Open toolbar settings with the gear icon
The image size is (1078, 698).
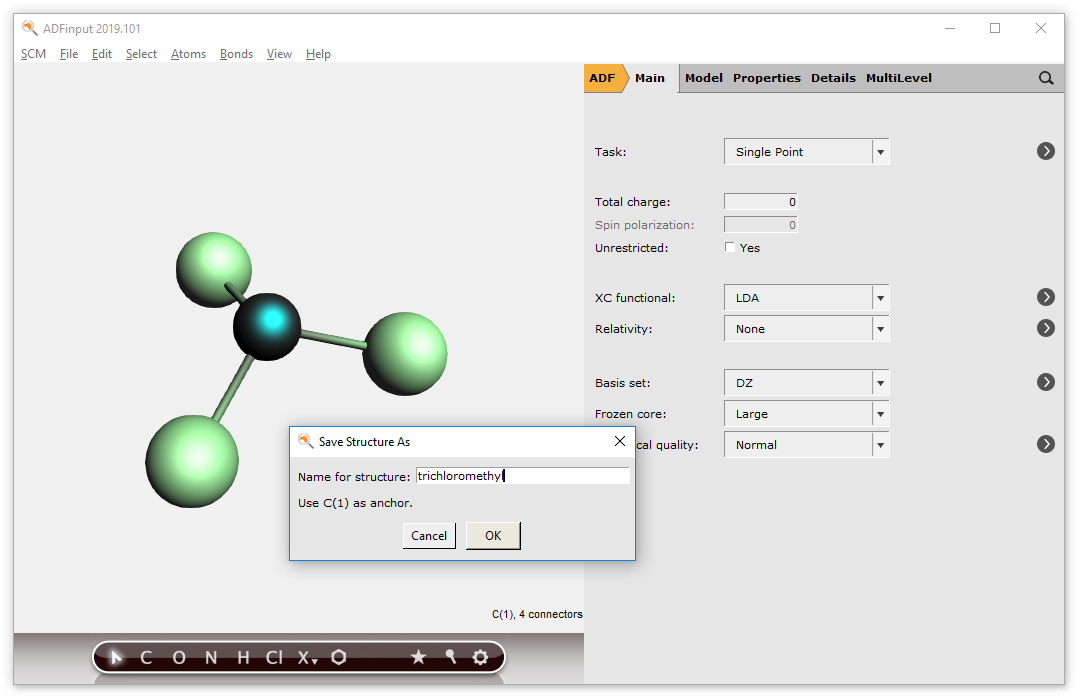[481, 657]
